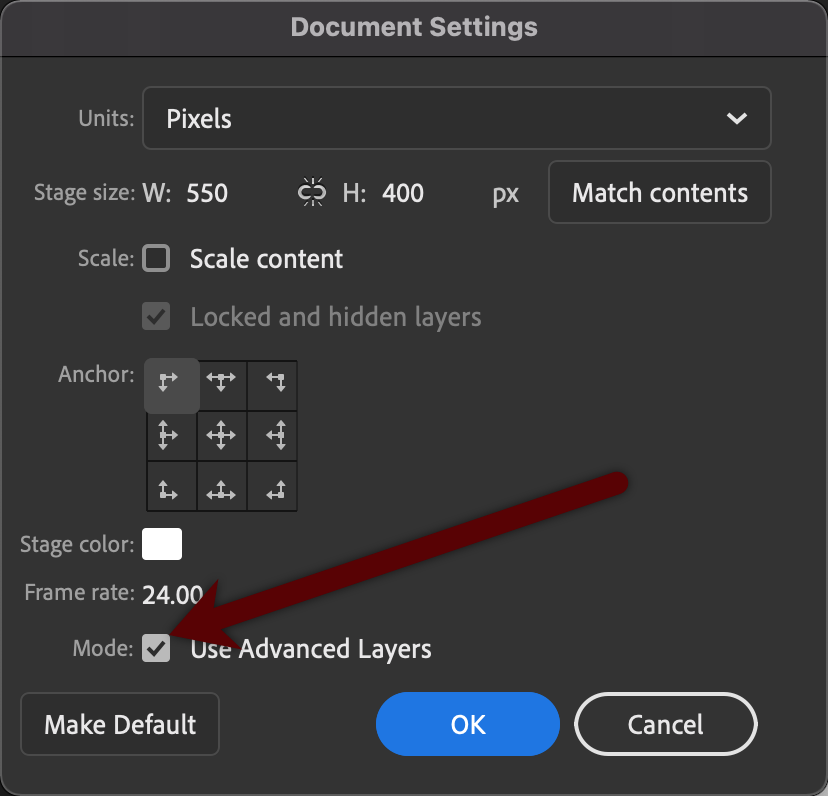Screen dimensions: 828x796
Task: Select the top-left anchor point
Action: tap(171, 385)
